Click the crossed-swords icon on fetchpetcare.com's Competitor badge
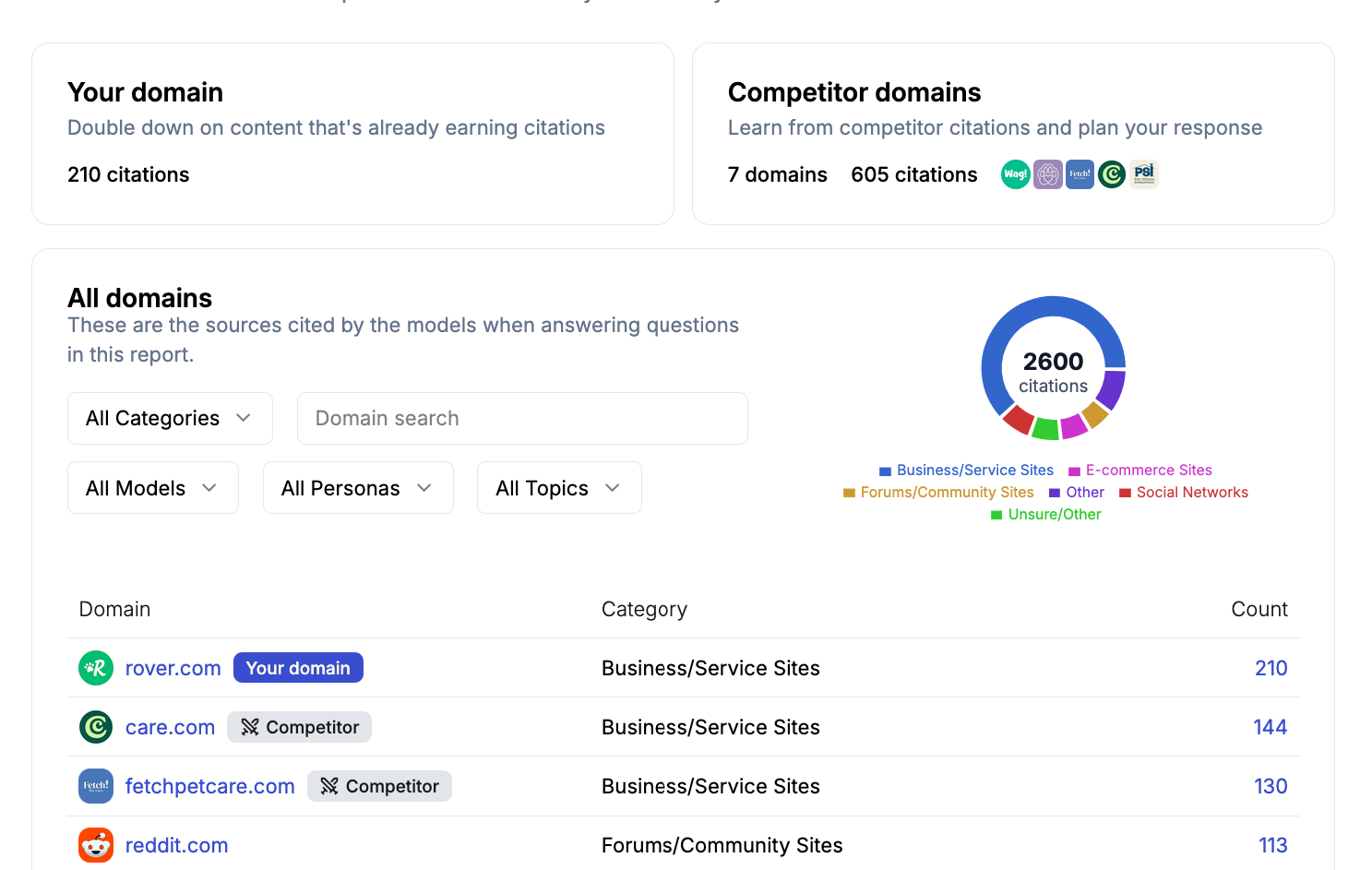 click(x=329, y=786)
